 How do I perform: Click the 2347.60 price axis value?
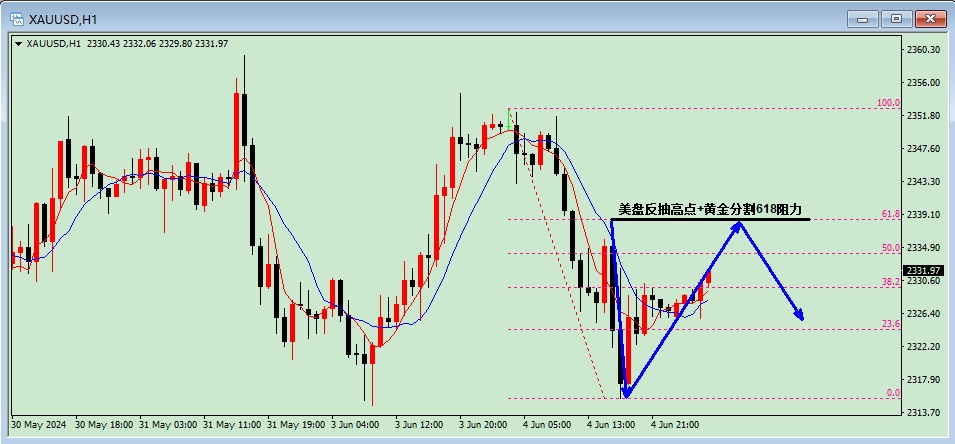pyautogui.click(x=923, y=149)
